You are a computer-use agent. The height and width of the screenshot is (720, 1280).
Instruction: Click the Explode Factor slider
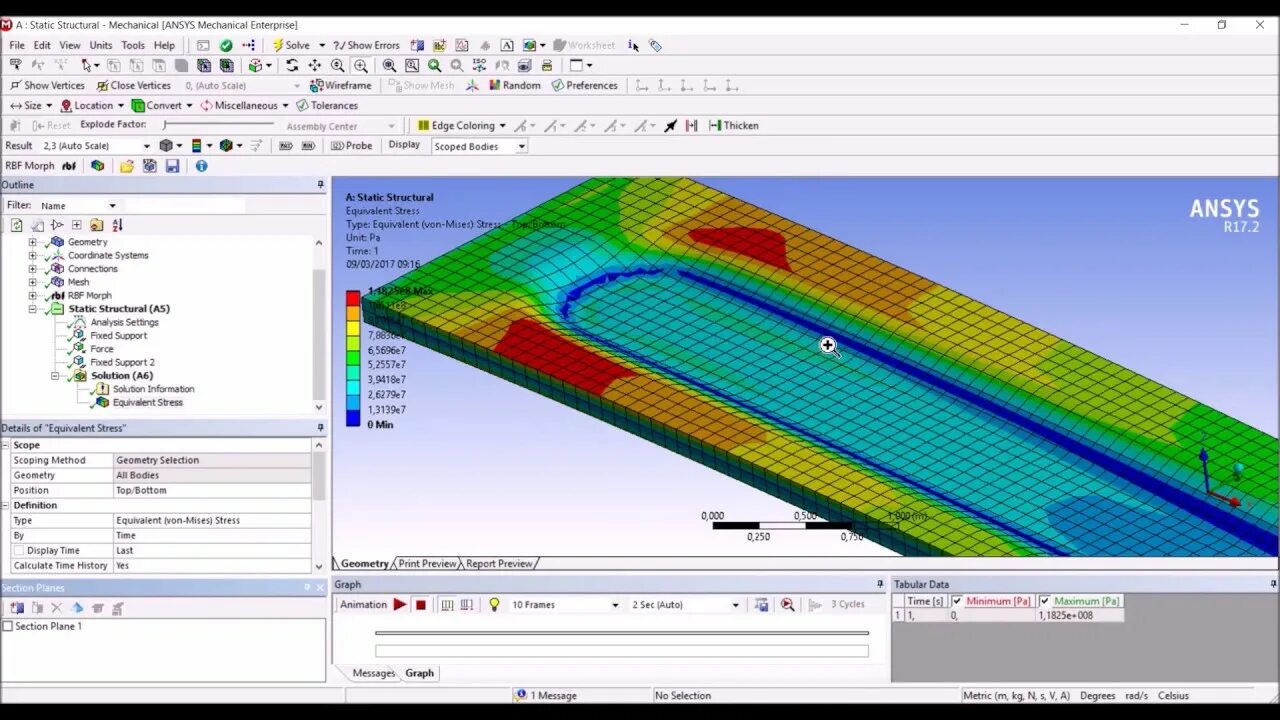pos(219,125)
